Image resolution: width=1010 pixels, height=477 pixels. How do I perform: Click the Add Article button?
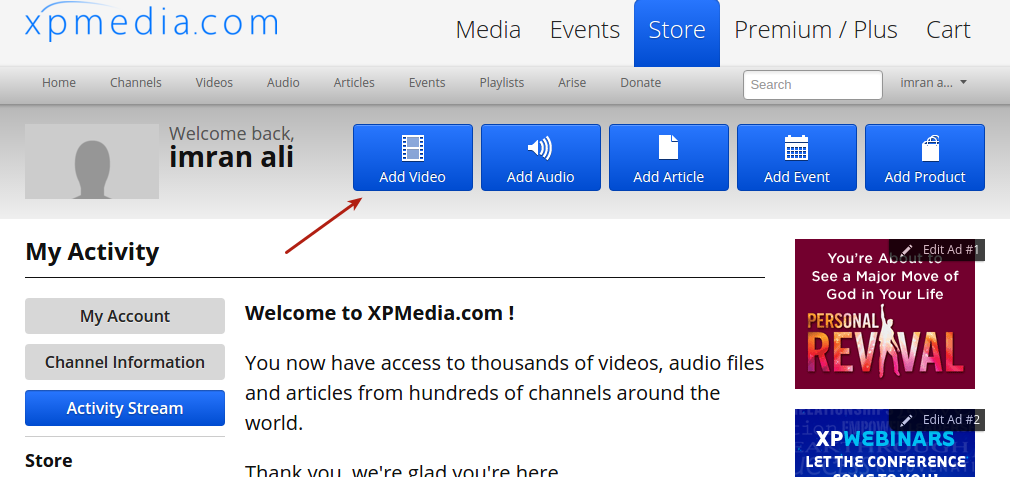[669, 158]
